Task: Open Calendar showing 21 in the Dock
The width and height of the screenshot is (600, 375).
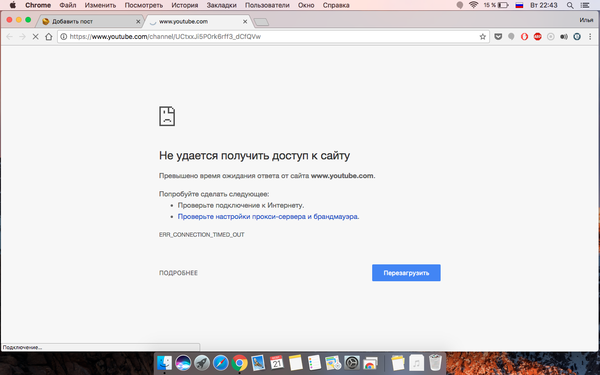Action: (277, 362)
